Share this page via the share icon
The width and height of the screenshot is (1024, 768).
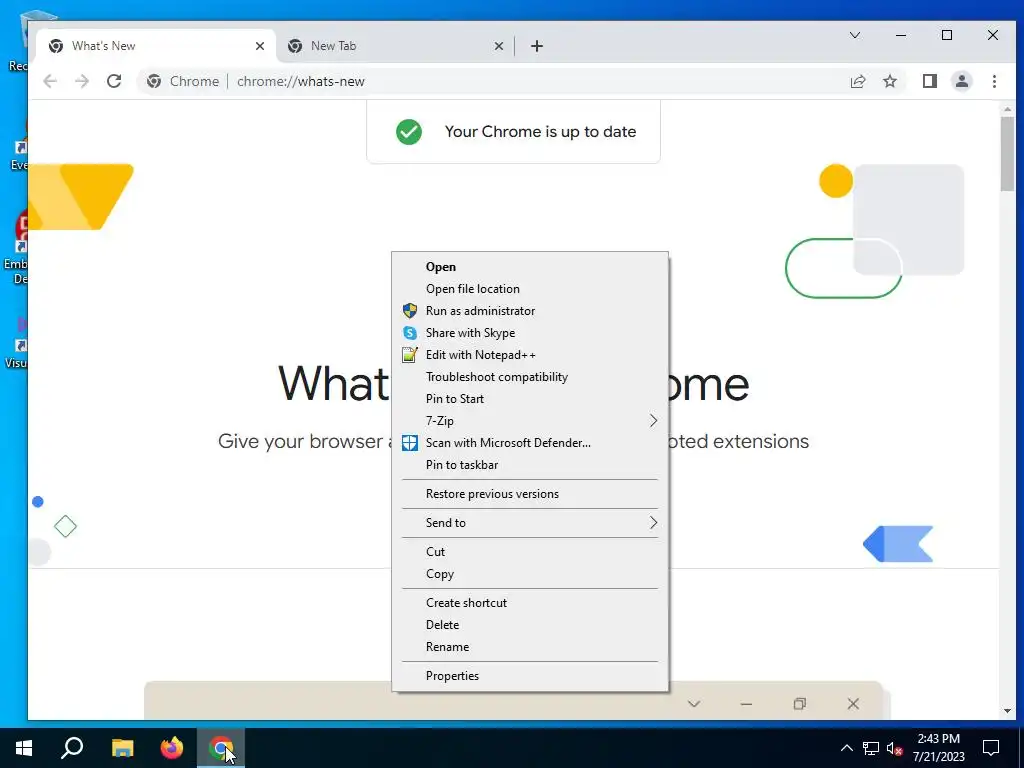click(x=857, y=81)
